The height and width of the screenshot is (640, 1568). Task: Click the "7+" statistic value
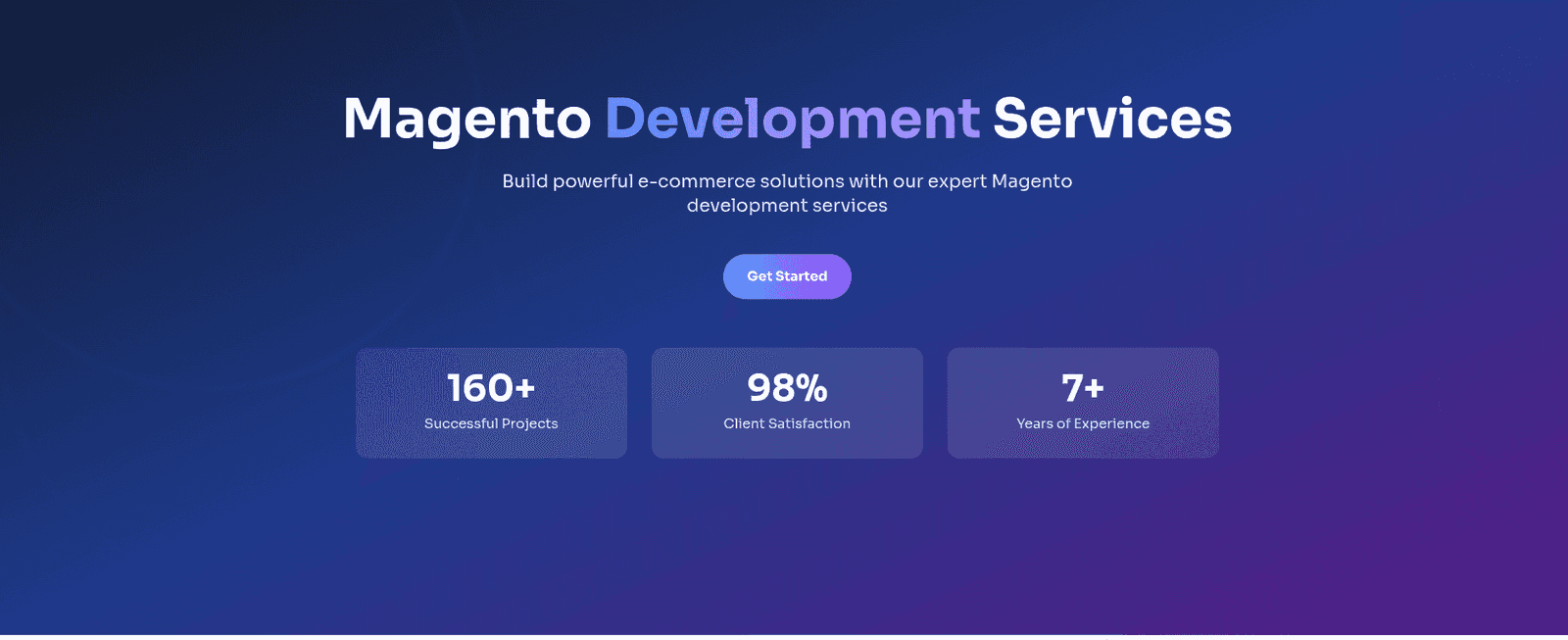1083,388
